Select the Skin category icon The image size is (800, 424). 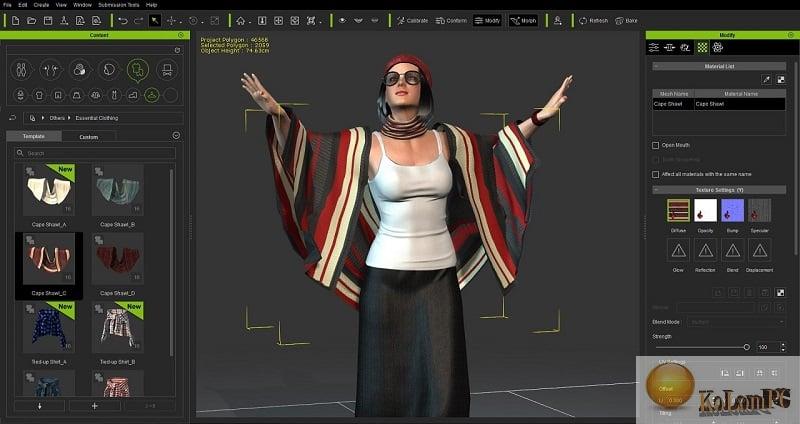pyautogui.click(x=80, y=70)
